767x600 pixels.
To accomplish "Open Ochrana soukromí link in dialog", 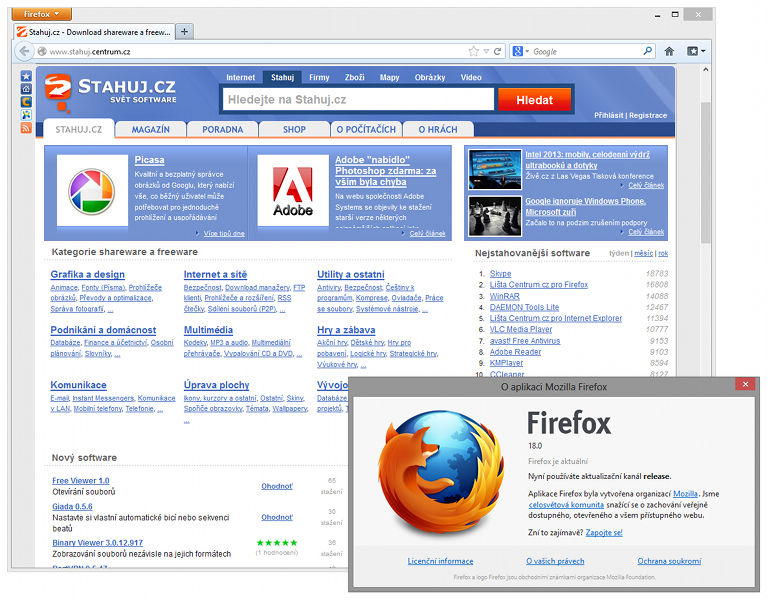I will coord(669,561).
